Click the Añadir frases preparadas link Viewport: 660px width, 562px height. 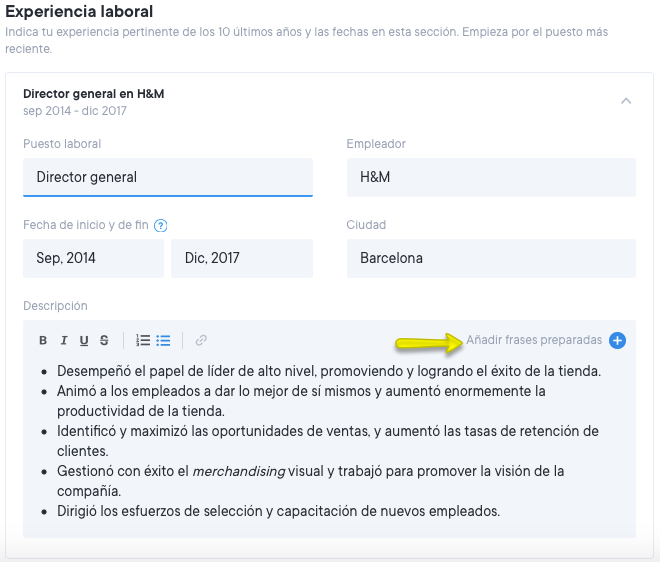click(534, 341)
